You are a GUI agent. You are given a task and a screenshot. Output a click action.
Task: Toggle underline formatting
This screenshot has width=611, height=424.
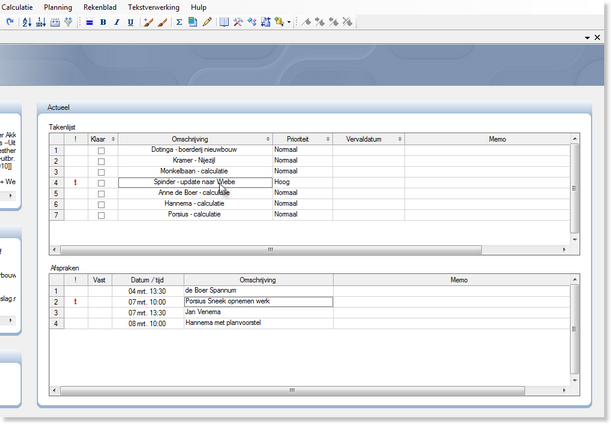[131, 23]
